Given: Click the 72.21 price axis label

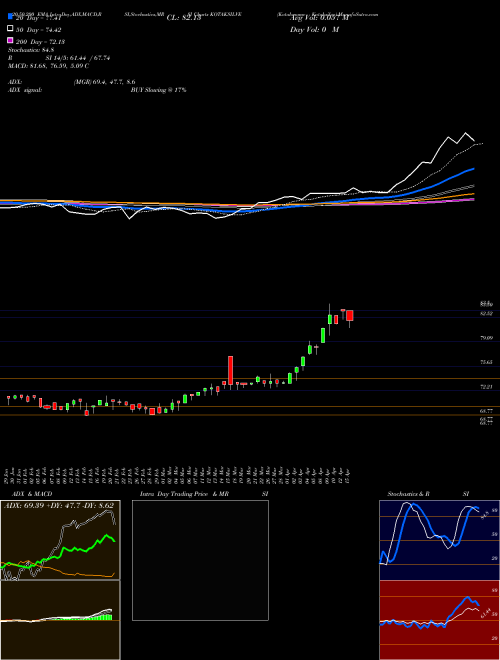Looking at the screenshot, I should [487, 386].
